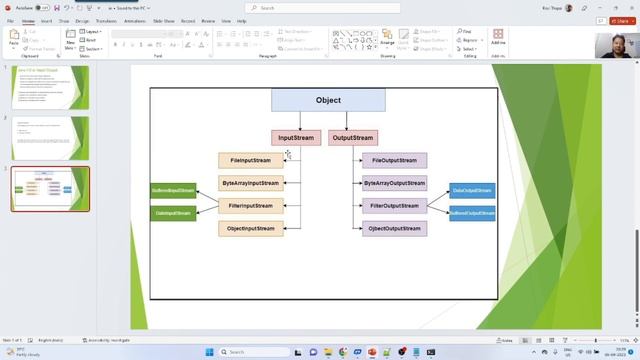The width and height of the screenshot is (640, 360).
Task: Click the Clear All Formatting icon
Action: [206, 34]
